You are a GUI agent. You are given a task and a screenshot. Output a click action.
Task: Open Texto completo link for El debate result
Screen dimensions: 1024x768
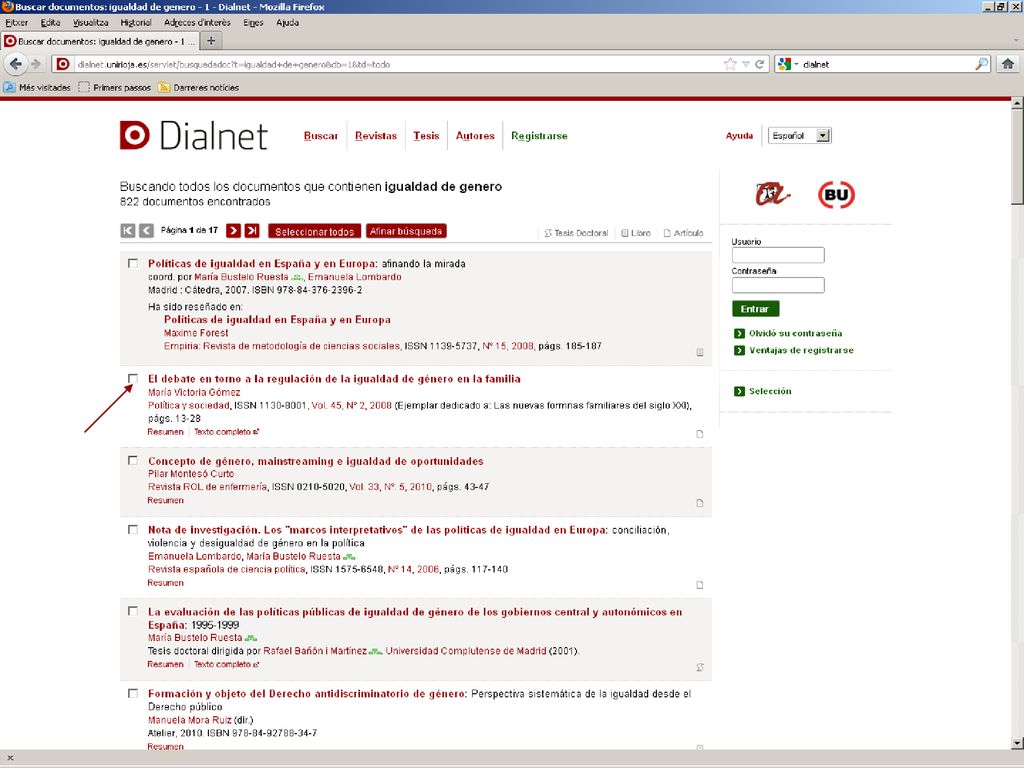[x=227, y=432]
